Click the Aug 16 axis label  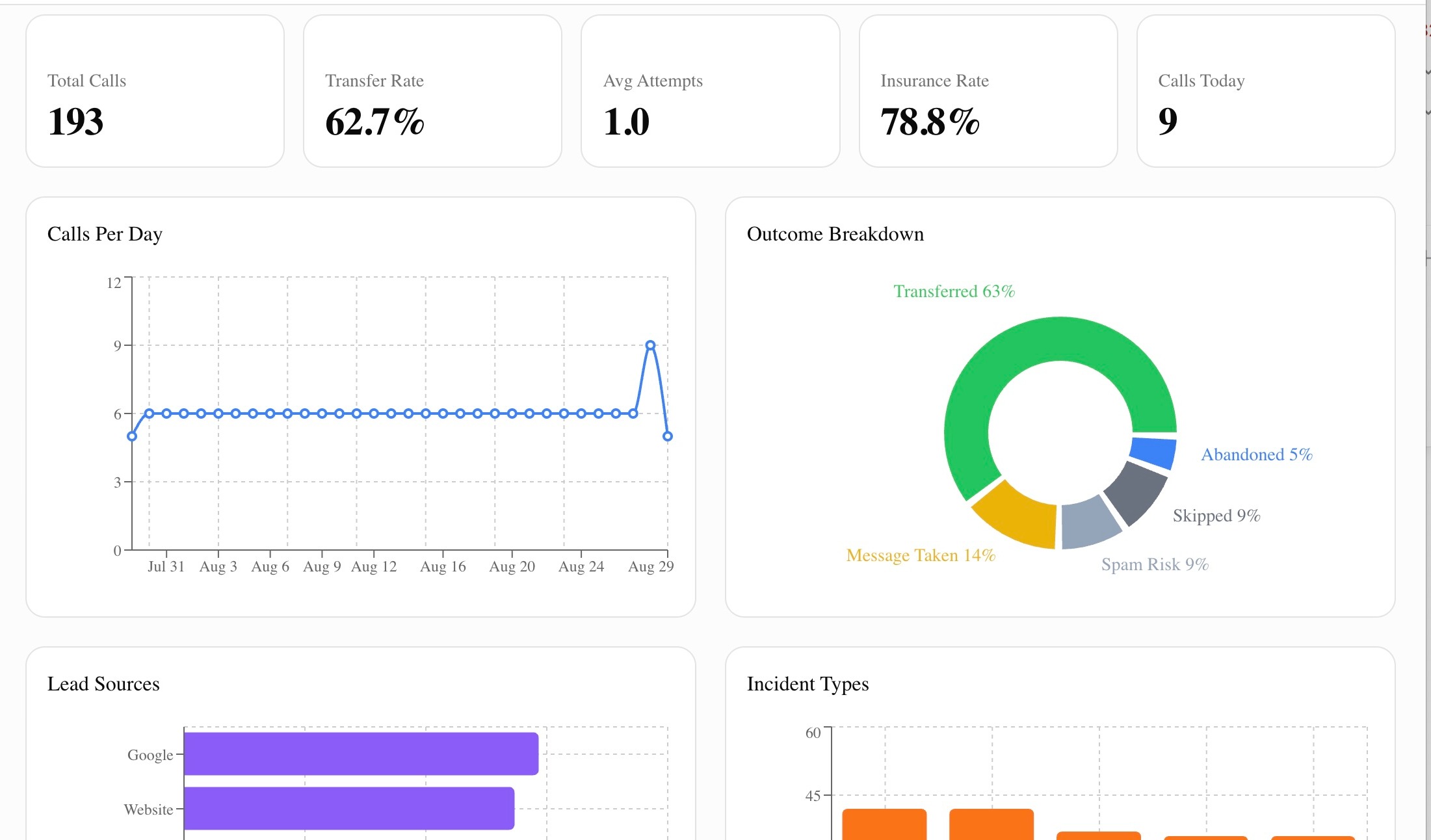[x=443, y=566]
